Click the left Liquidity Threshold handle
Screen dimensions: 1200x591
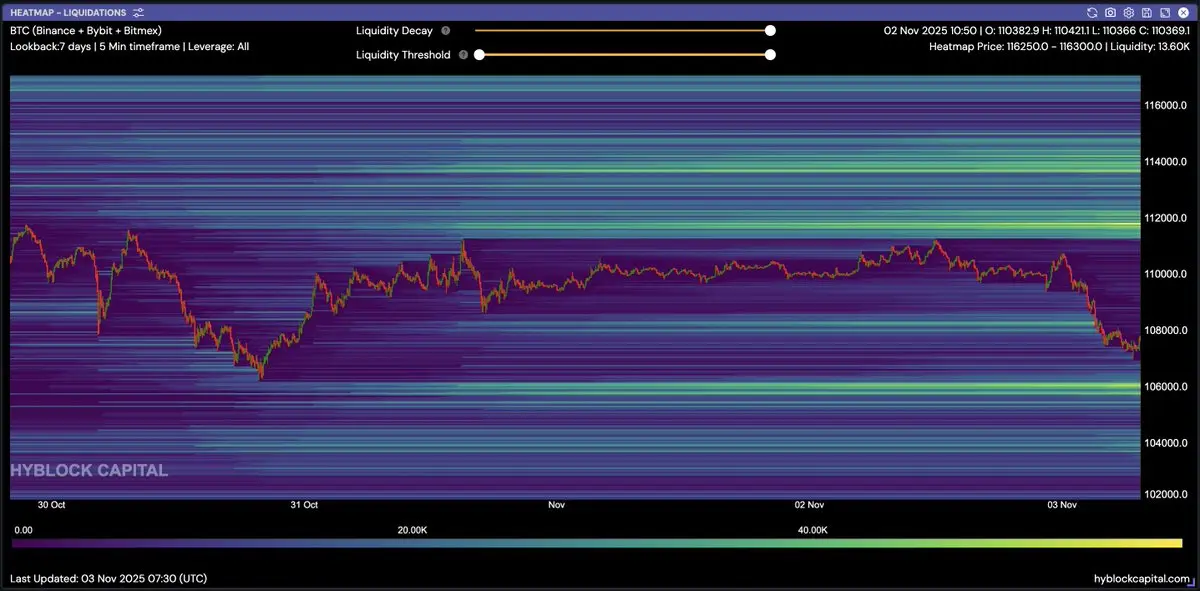pos(479,55)
